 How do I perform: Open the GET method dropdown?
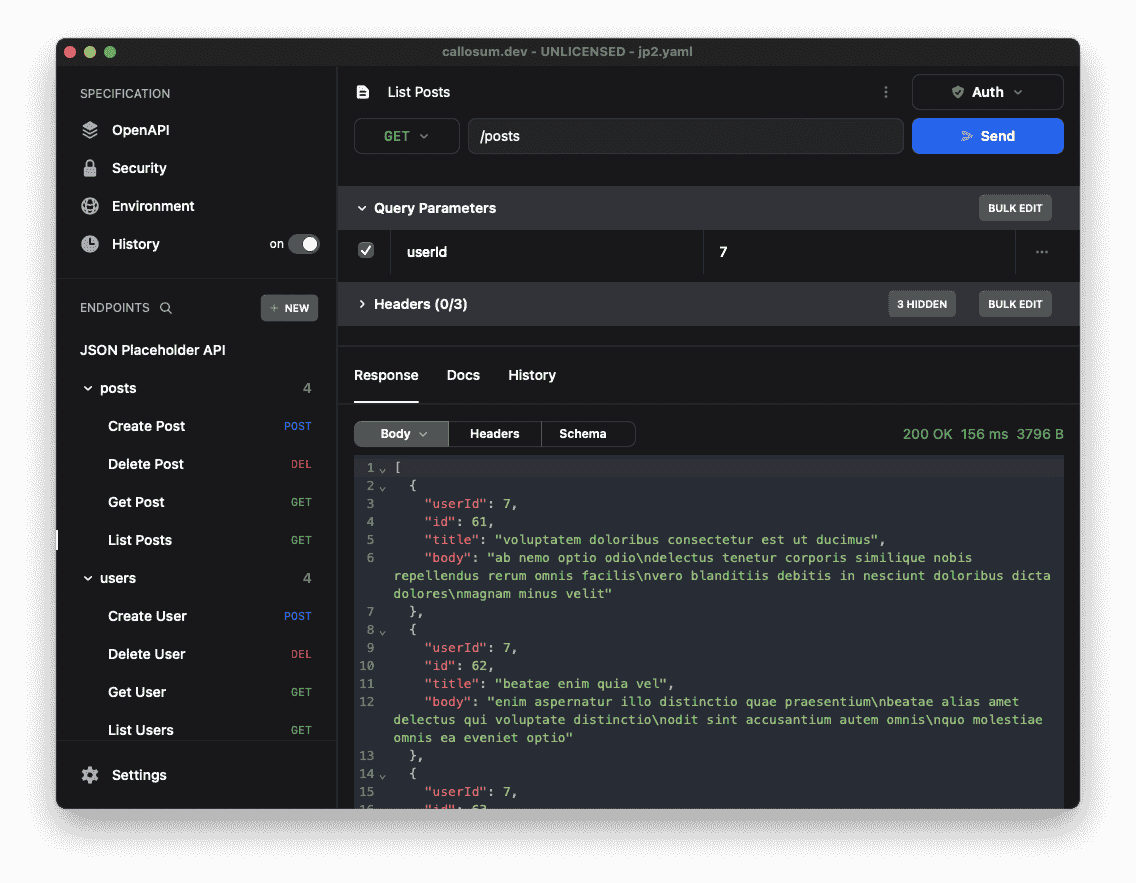click(406, 136)
